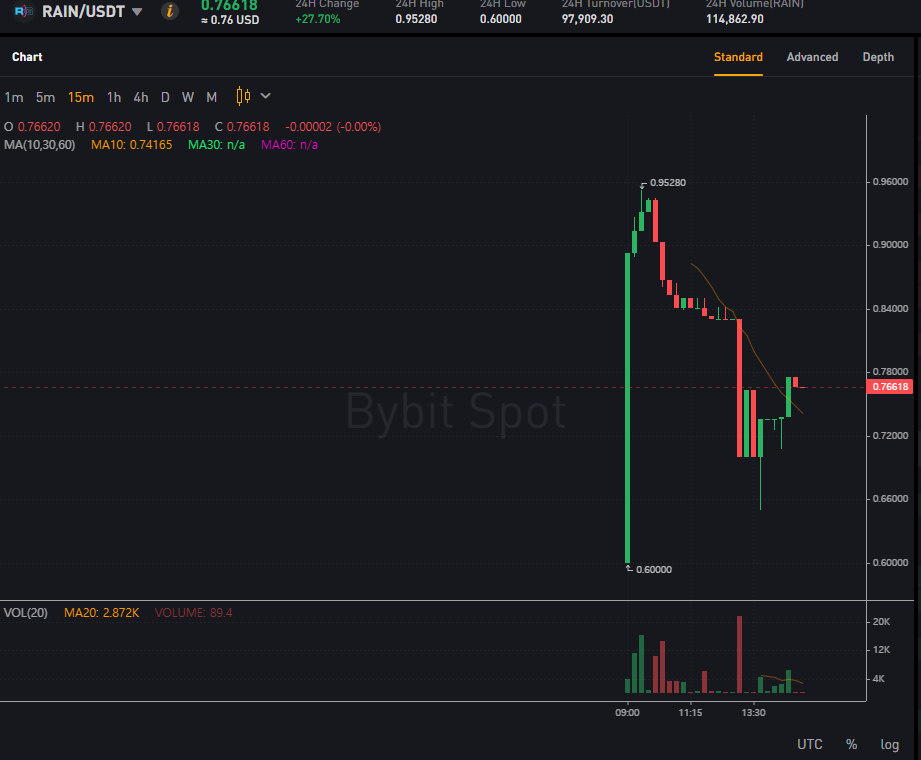Switch to the Depth chart tab

click(x=878, y=57)
